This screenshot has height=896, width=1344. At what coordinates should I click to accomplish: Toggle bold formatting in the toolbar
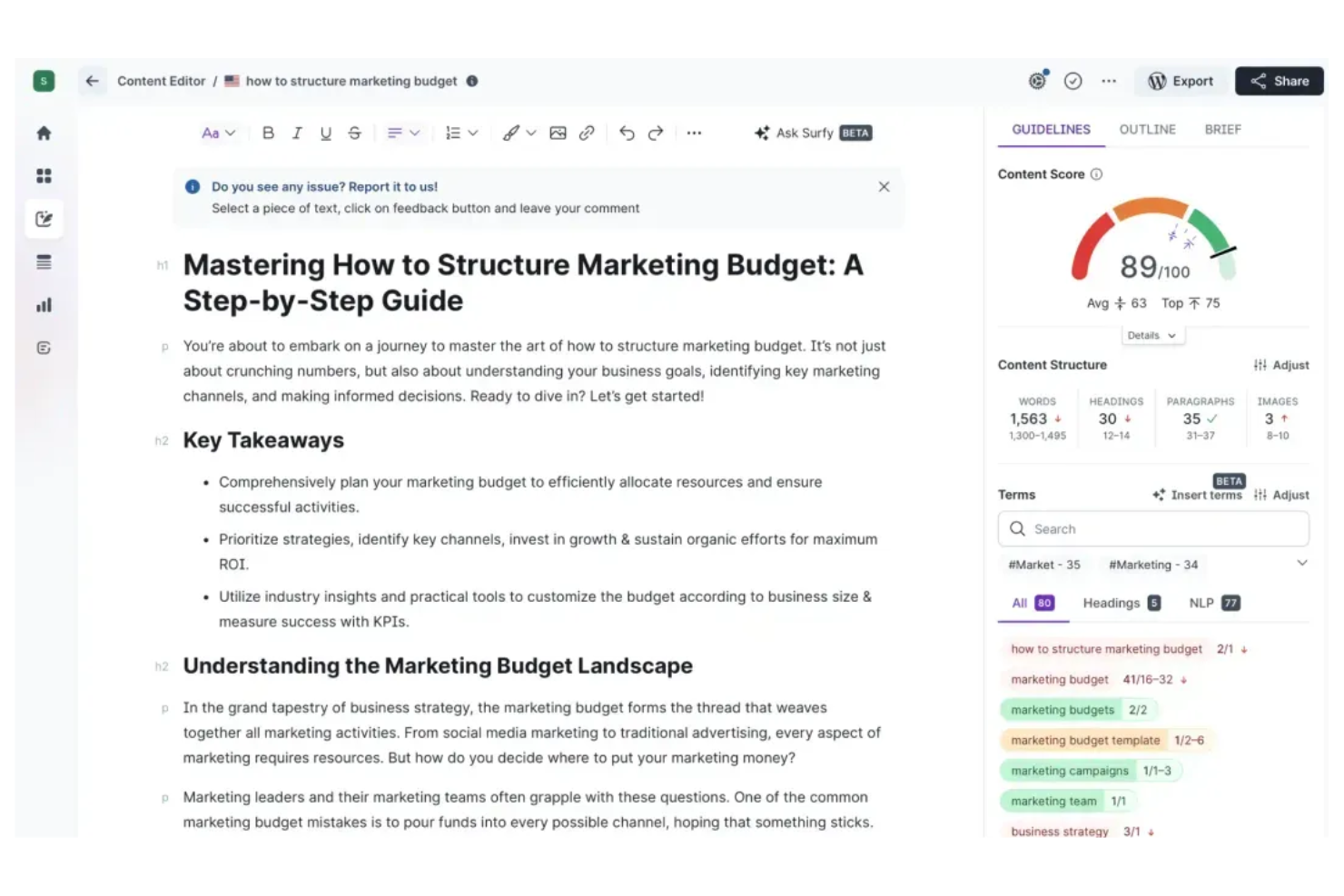click(x=268, y=133)
